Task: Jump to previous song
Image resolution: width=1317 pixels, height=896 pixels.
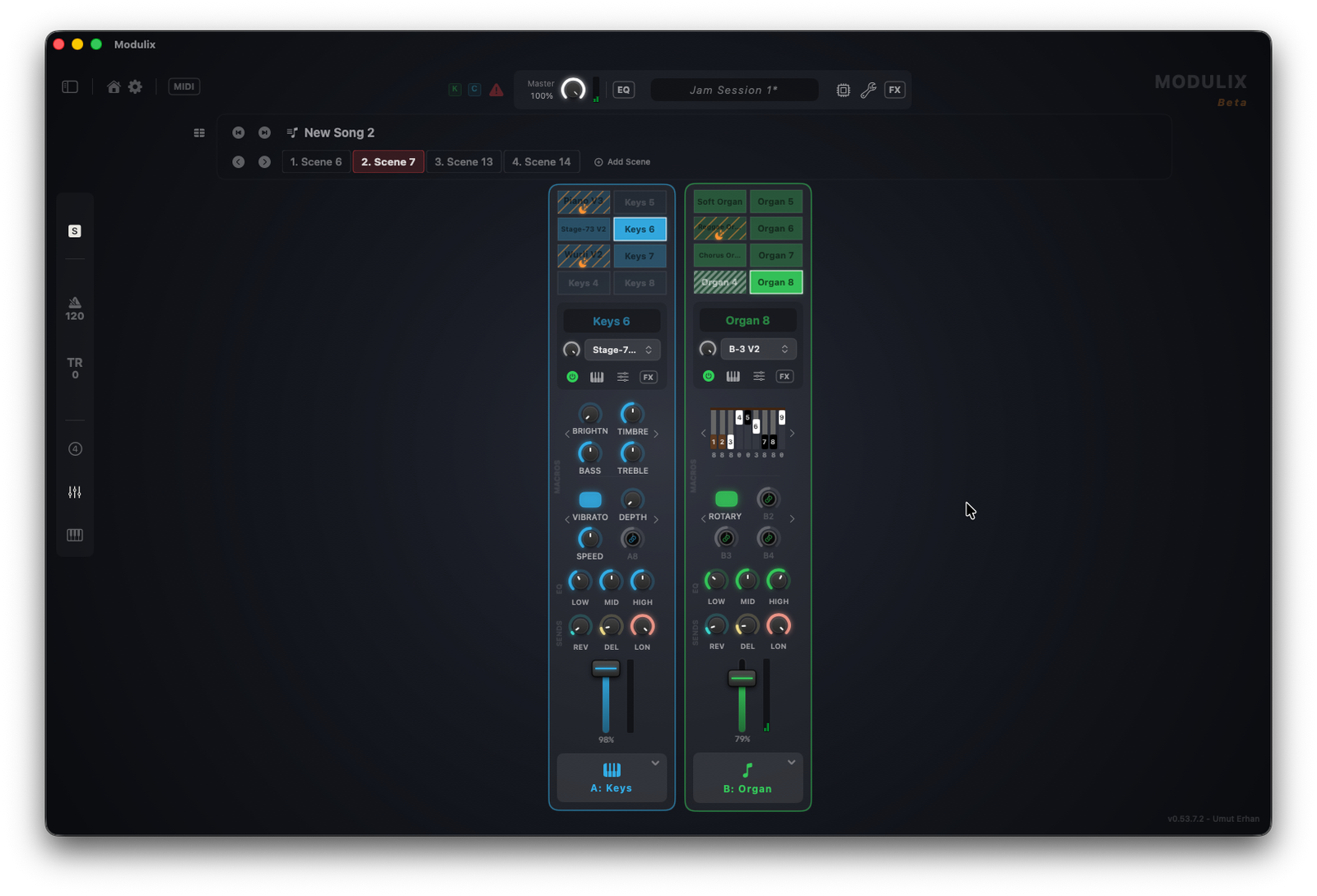Action: 239,132
